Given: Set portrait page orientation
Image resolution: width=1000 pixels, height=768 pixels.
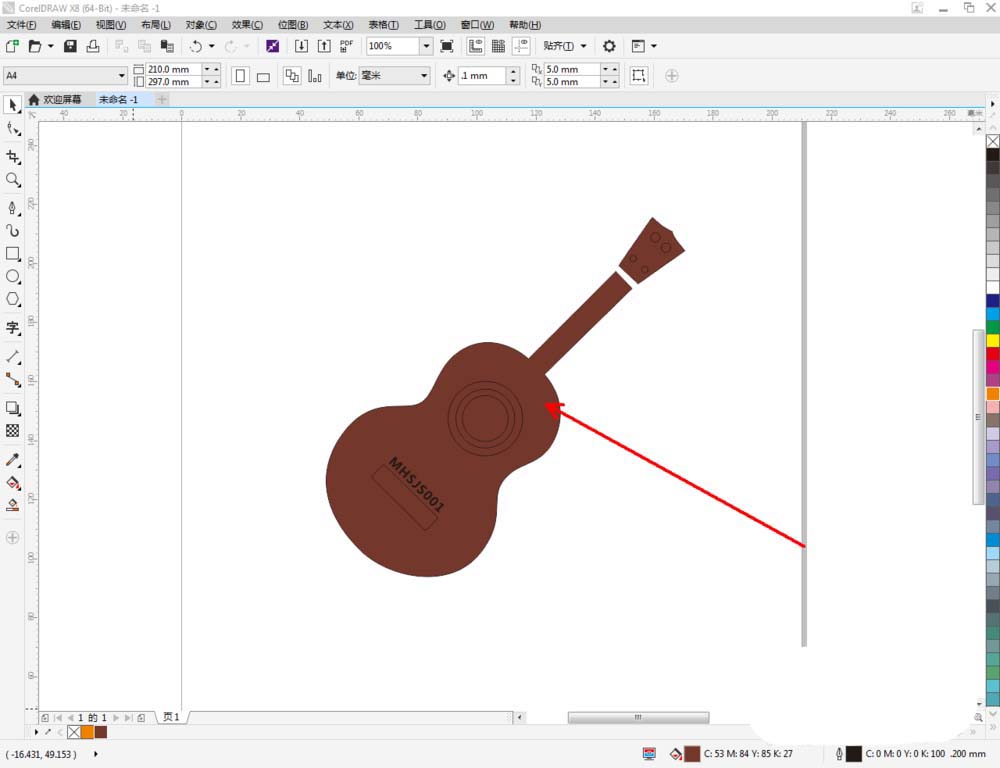Looking at the screenshot, I should pos(240,76).
